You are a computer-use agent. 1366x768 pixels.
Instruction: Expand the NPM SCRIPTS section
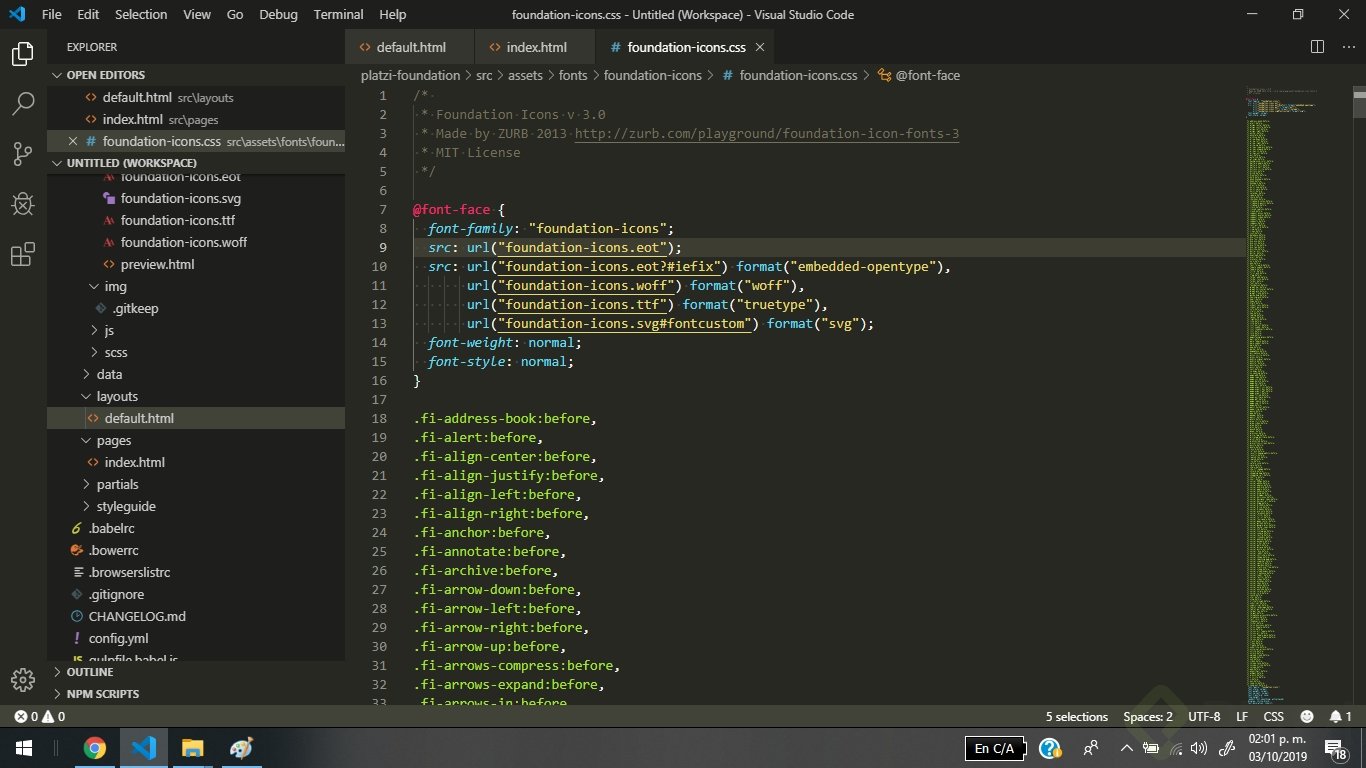pyautogui.click(x=102, y=694)
